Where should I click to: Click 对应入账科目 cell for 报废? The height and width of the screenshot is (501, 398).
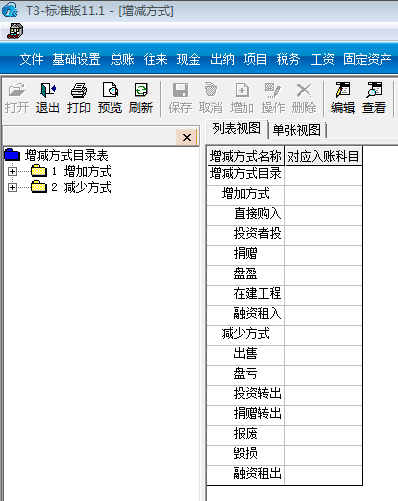pyautogui.click(x=323, y=435)
